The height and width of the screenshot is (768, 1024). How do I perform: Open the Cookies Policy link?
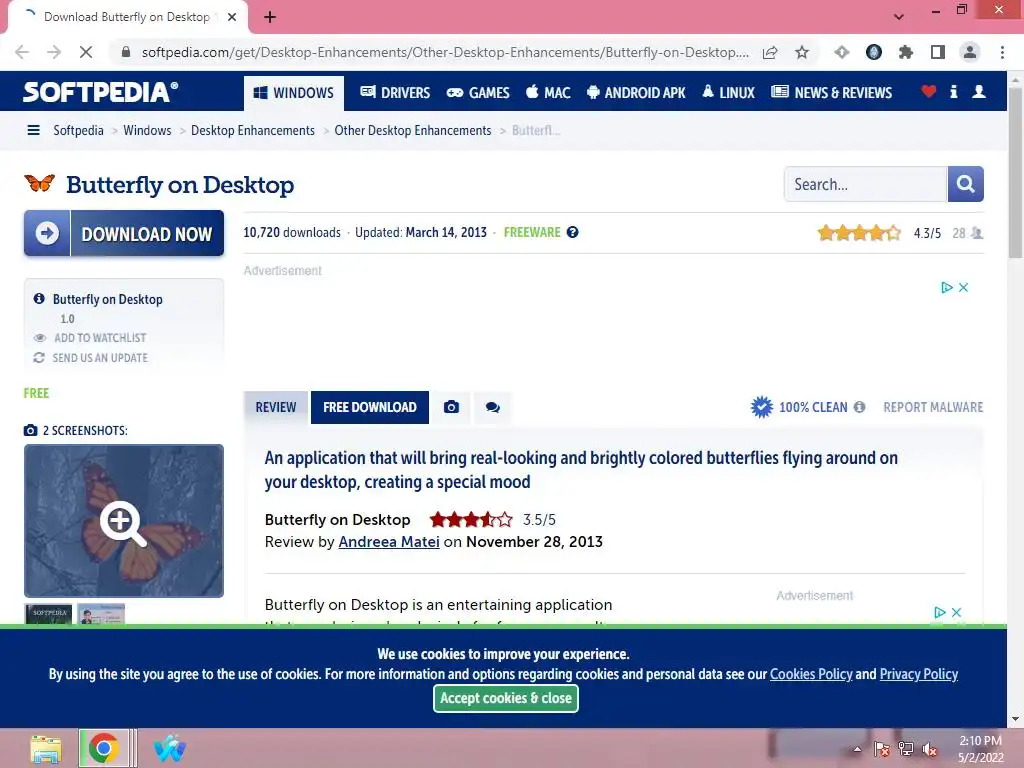[x=811, y=674]
